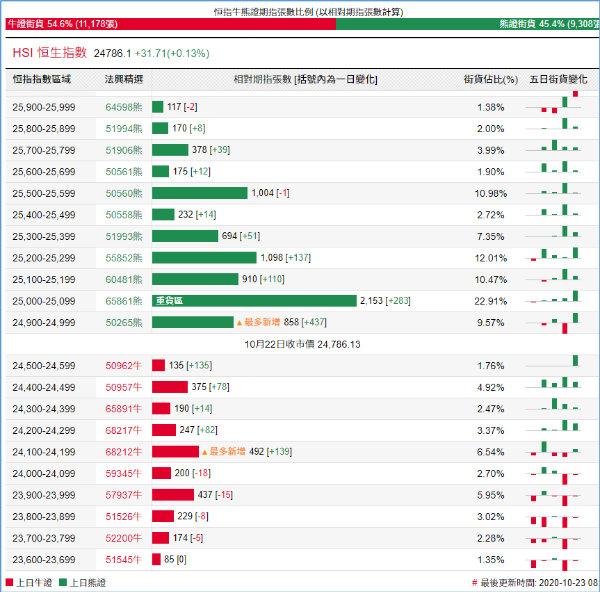Click the 9.57% share value
Image resolution: width=600 pixels, height=592 pixels.
[x=491, y=323]
